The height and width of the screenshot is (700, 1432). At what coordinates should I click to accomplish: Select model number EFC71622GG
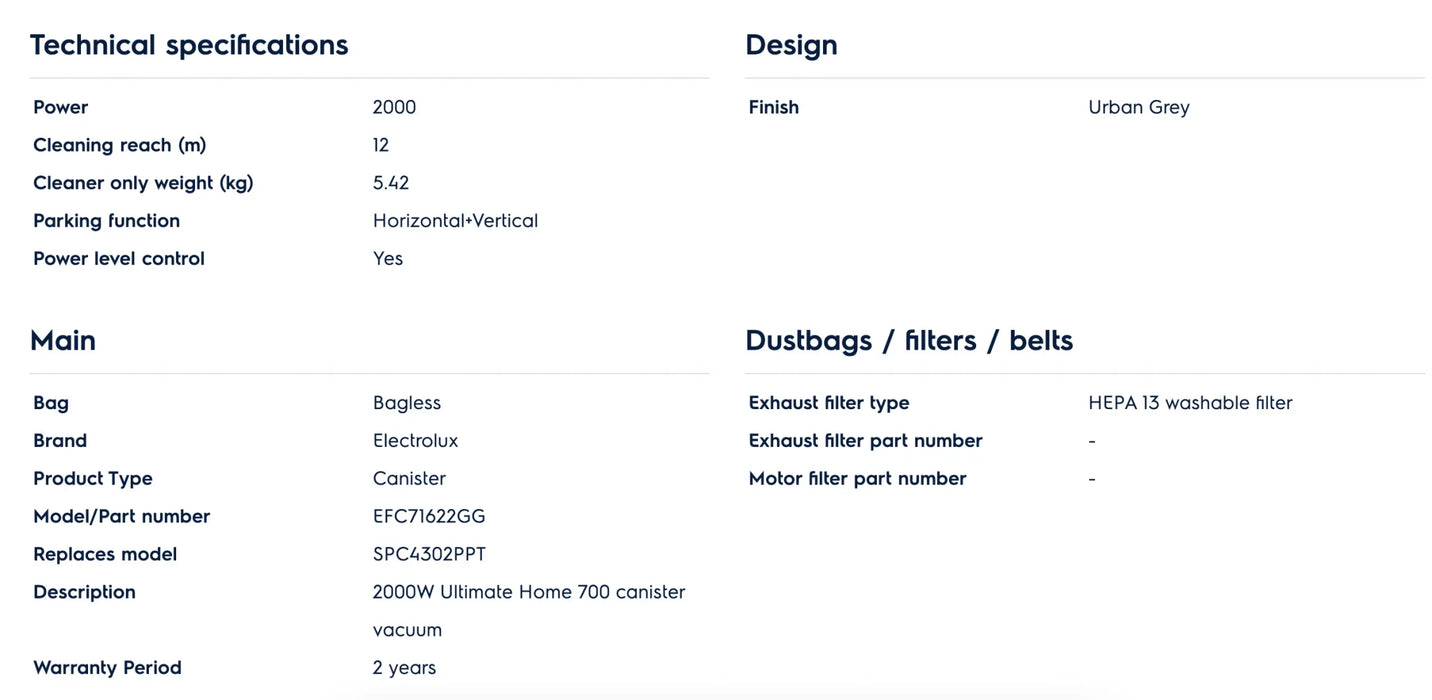pos(429,517)
